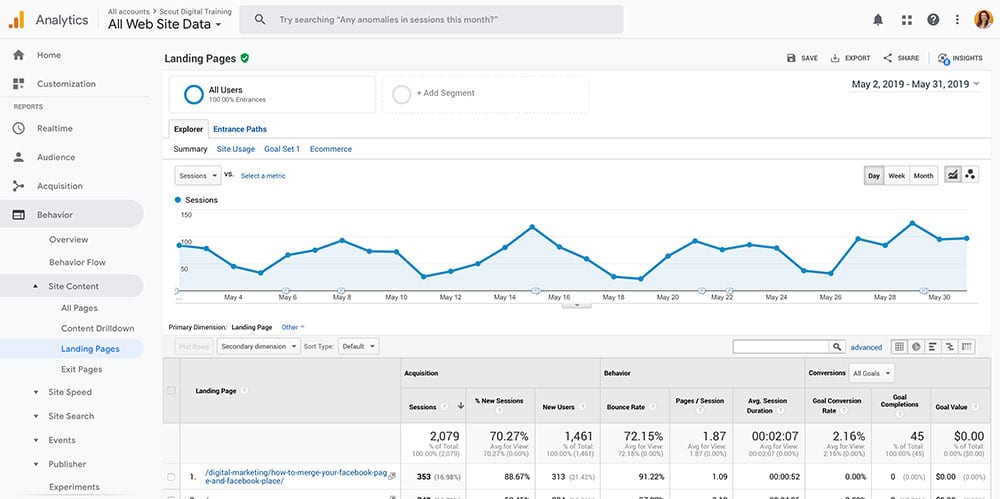Switch the graph to Week granularity

coord(897,175)
